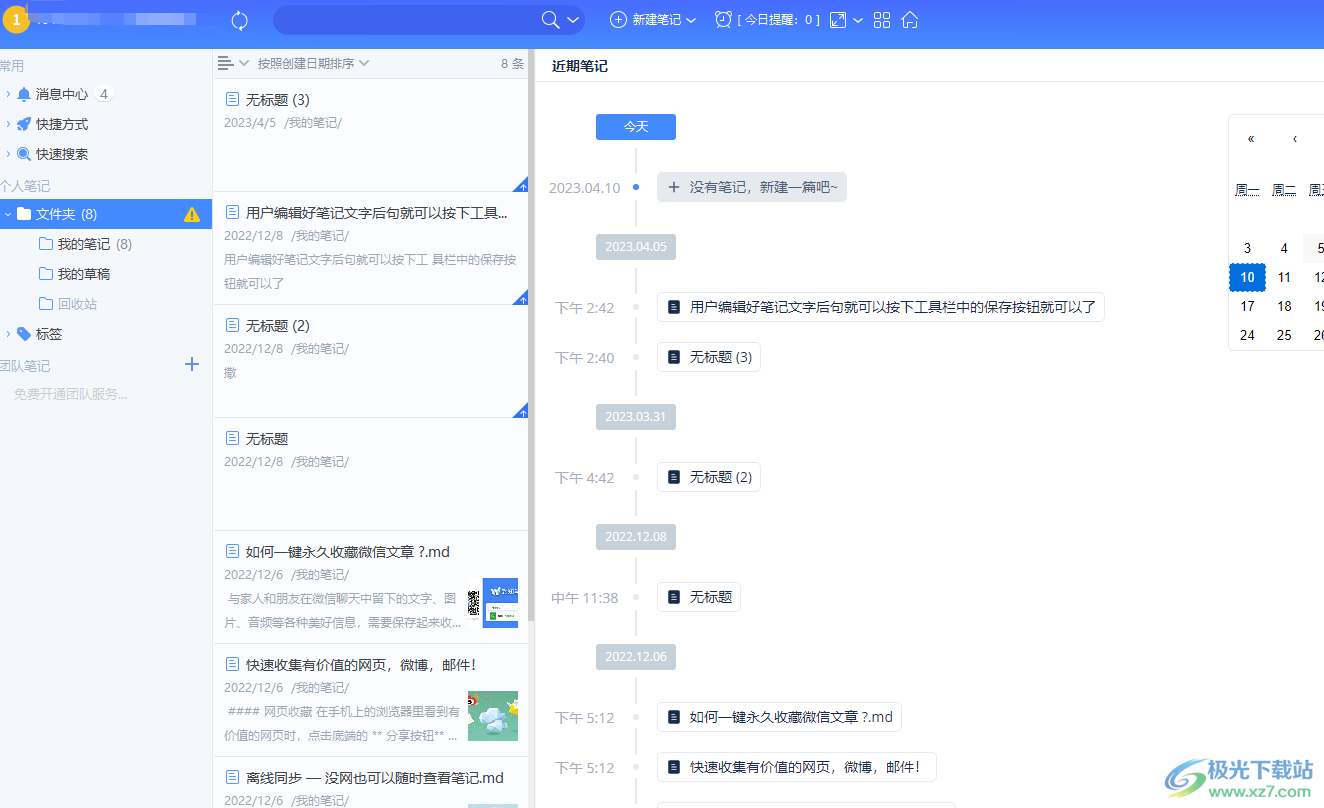
Task: Open the dropdown next to fullscreen icon
Action: [x=857, y=20]
